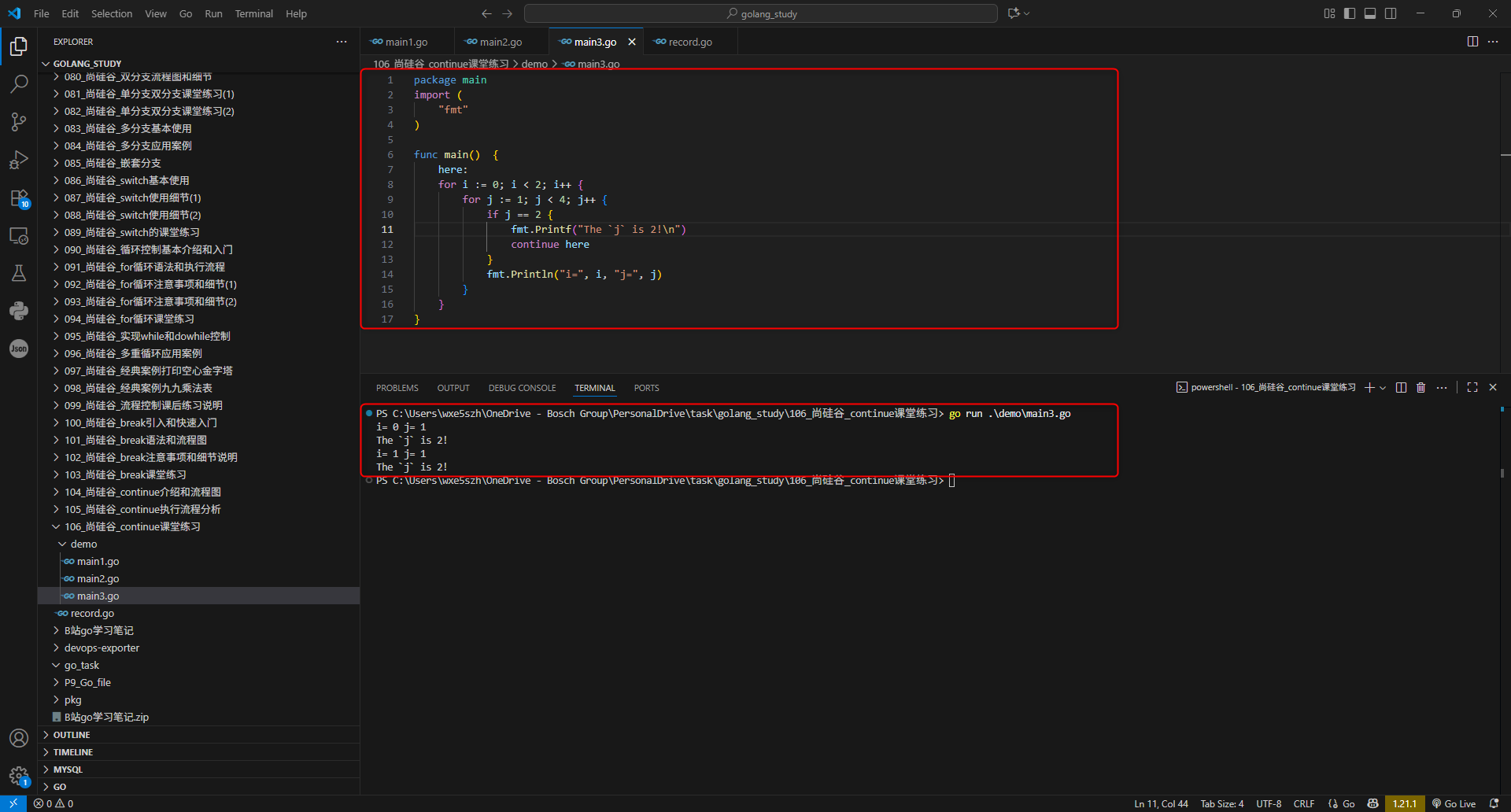
Task: Open terminal panel More Actions menu
Action: [1442, 387]
